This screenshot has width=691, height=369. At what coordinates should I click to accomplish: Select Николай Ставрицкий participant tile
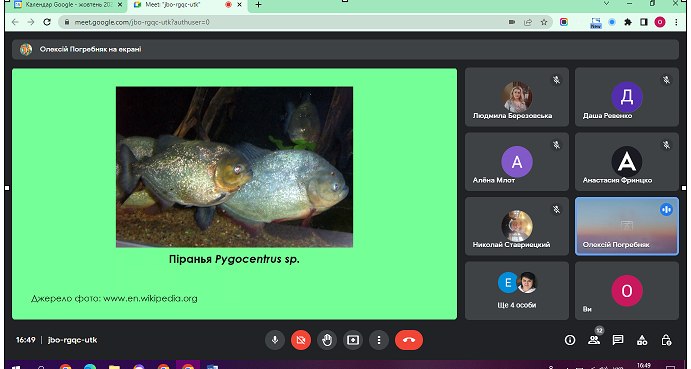pyautogui.click(x=516, y=226)
